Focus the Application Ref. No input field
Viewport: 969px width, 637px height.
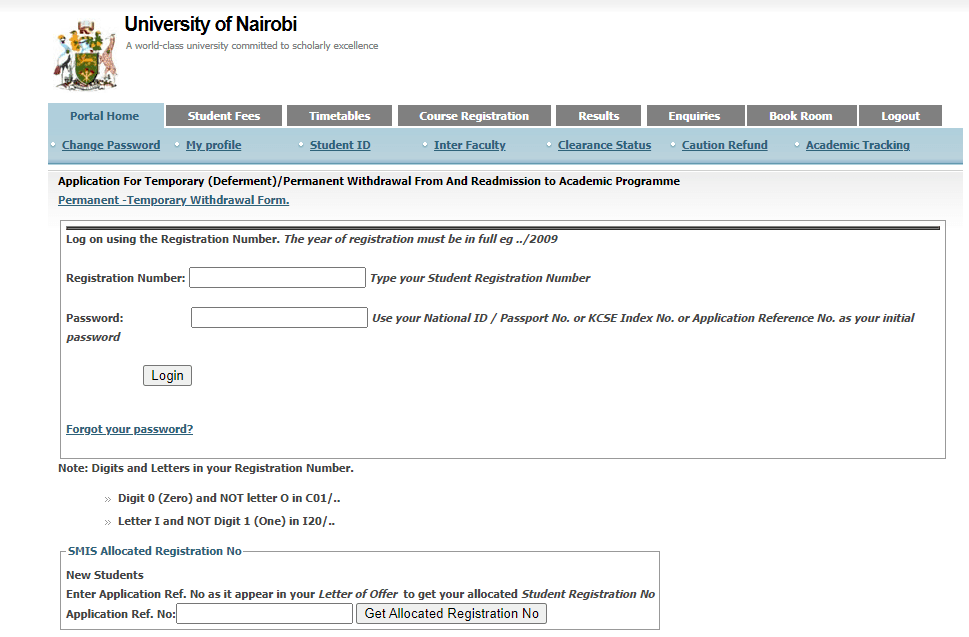pos(264,614)
